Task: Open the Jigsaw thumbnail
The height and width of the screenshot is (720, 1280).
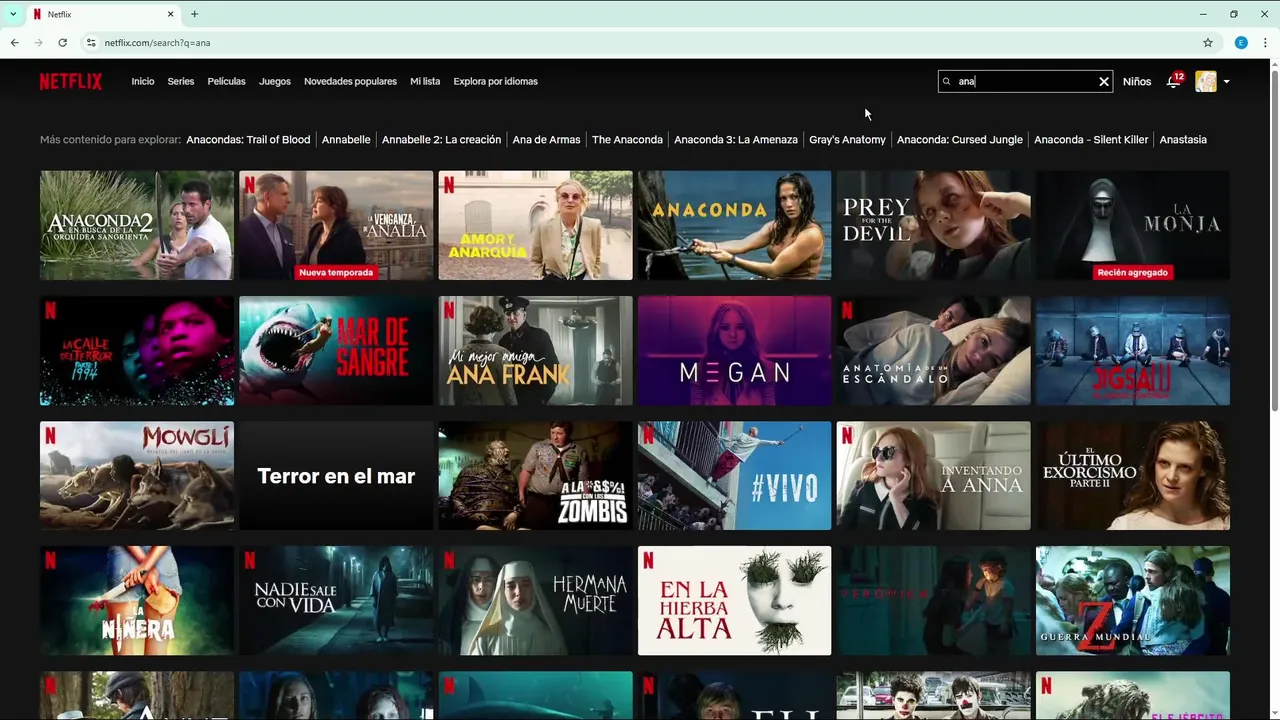Action: [x=1133, y=350]
